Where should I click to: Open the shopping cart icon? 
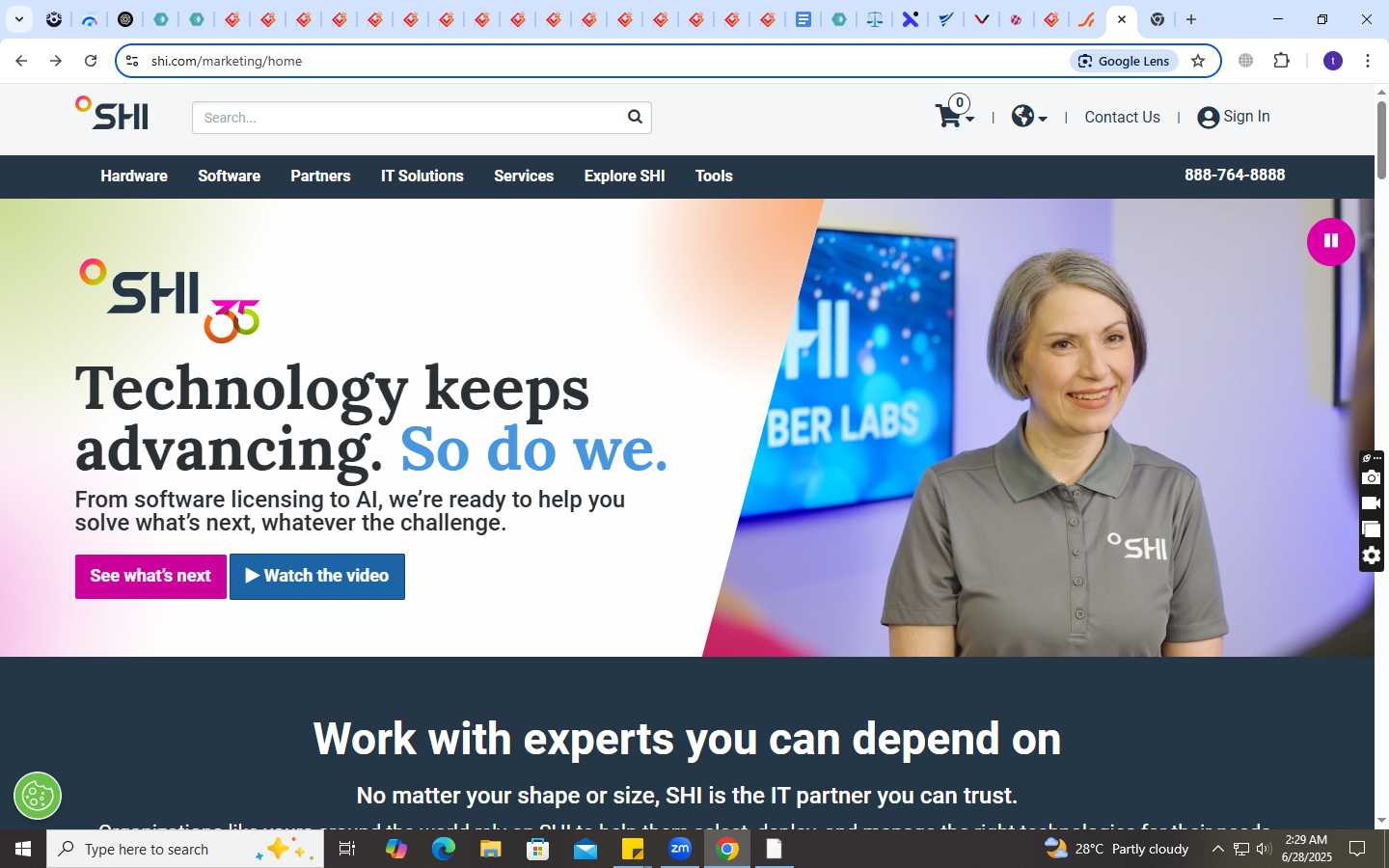click(949, 116)
